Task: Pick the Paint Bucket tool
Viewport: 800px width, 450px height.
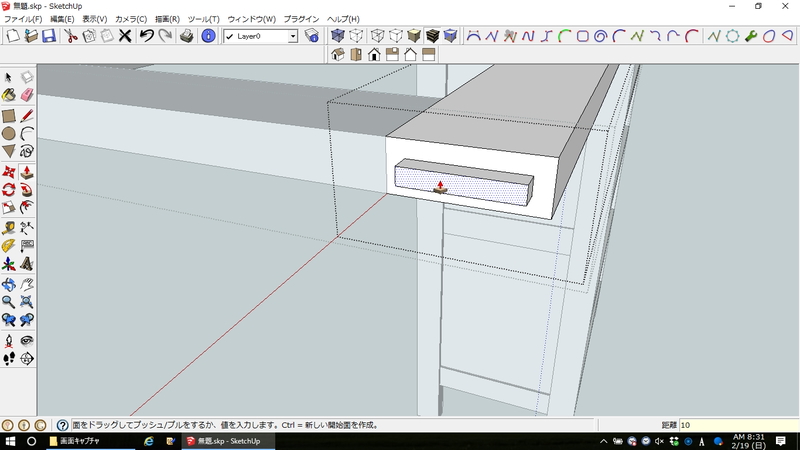Action: (9, 96)
